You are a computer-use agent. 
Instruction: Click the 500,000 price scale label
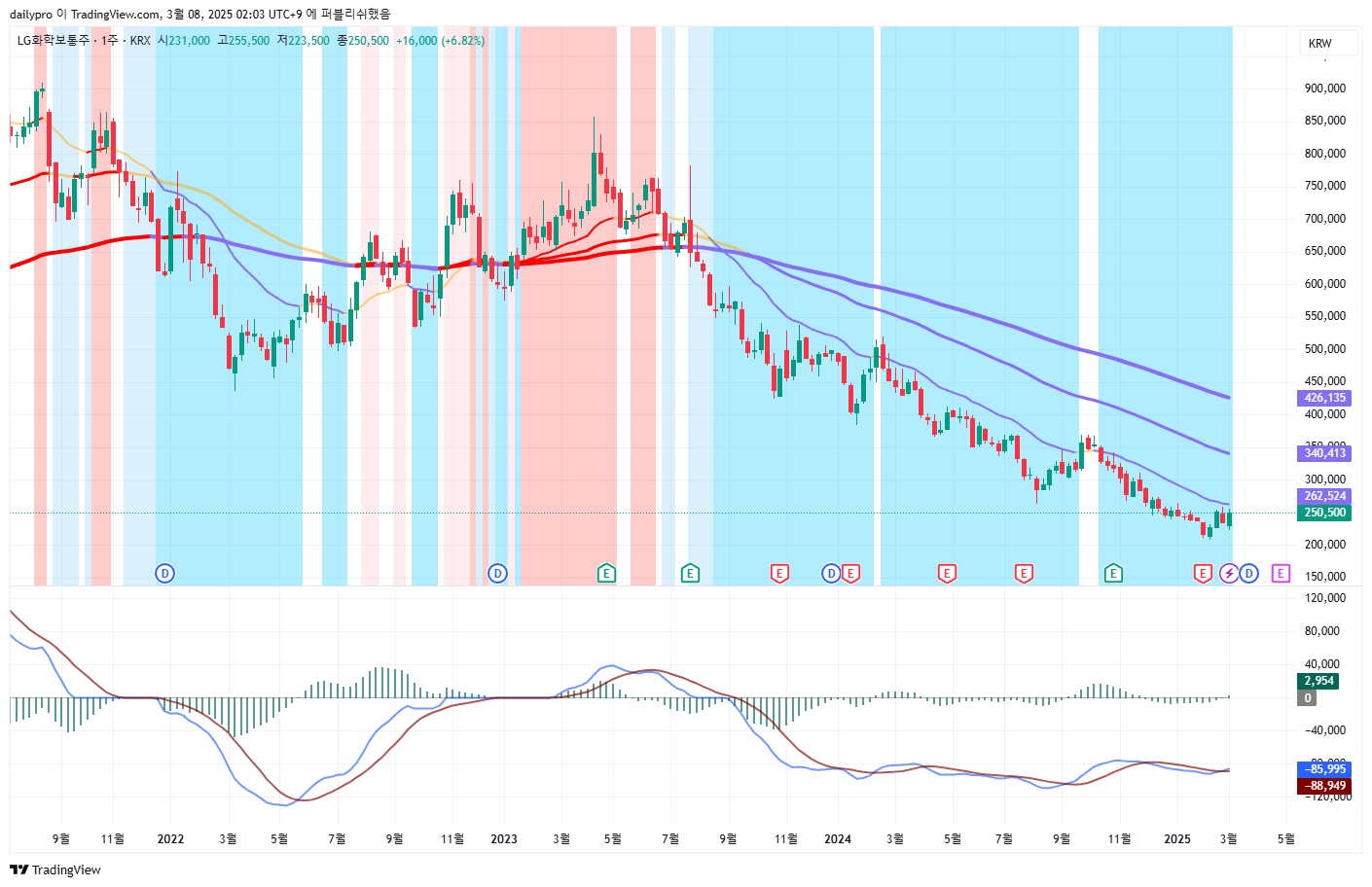(1325, 349)
